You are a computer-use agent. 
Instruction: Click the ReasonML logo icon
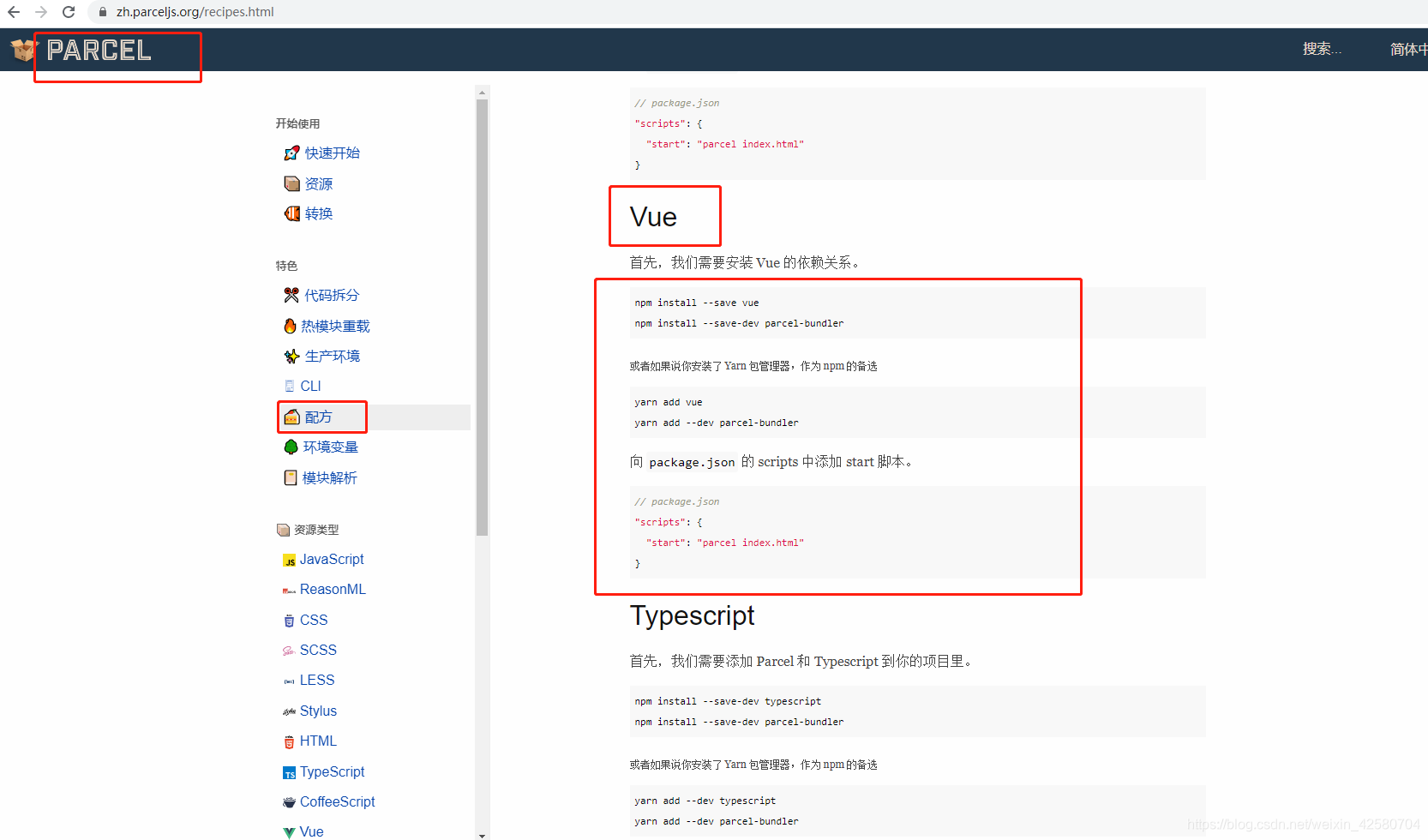pyautogui.click(x=290, y=591)
